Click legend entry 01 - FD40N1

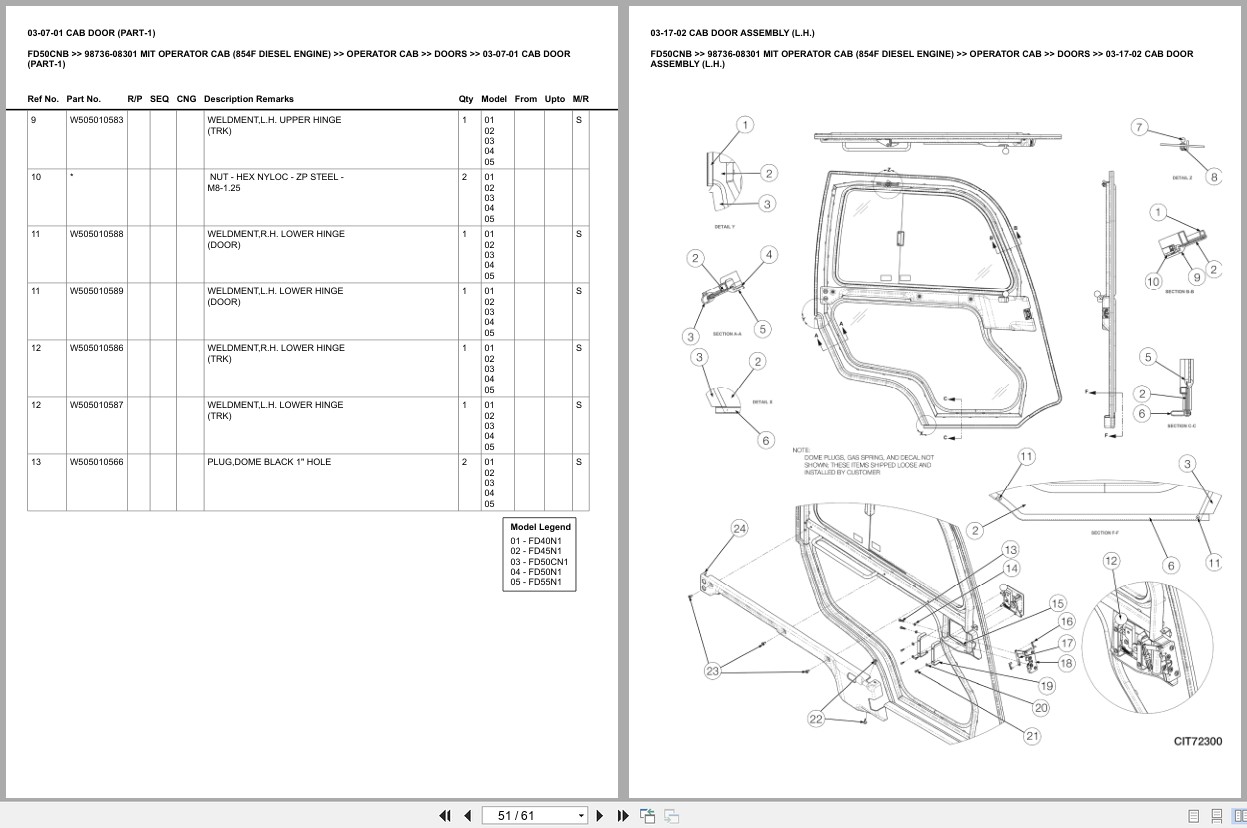click(x=536, y=541)
